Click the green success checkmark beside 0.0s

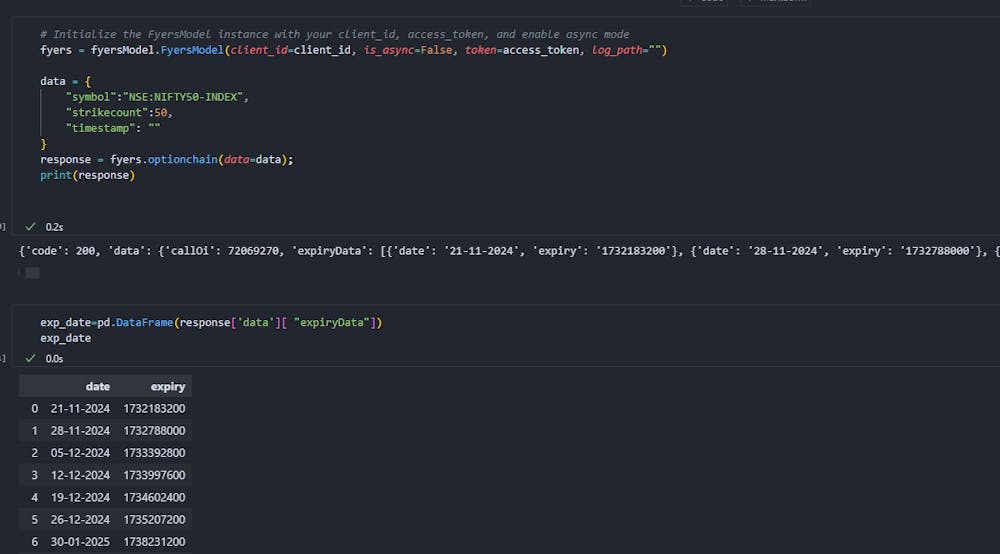pos(30,358)
